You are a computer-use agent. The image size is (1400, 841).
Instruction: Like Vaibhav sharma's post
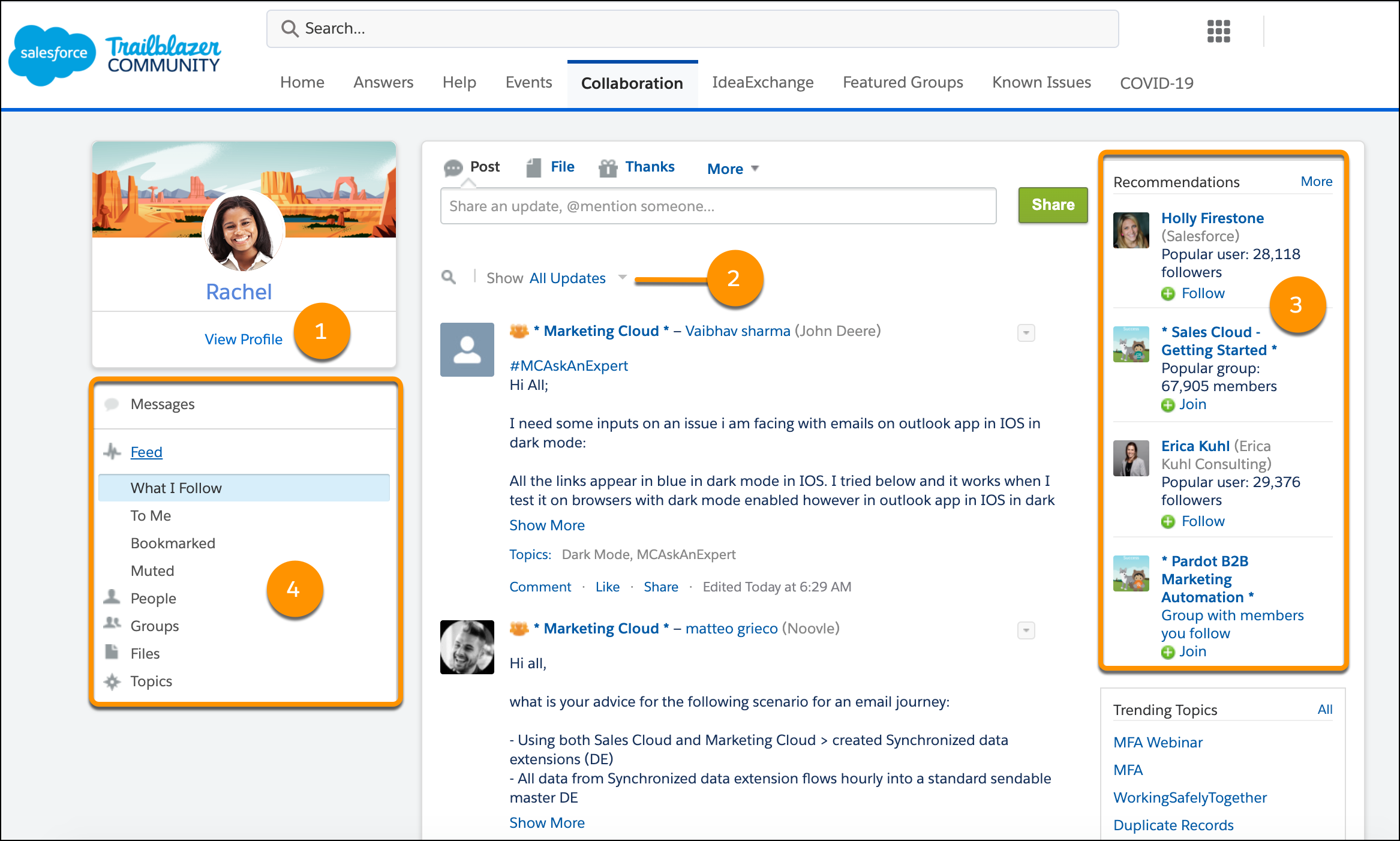point(607,587)
